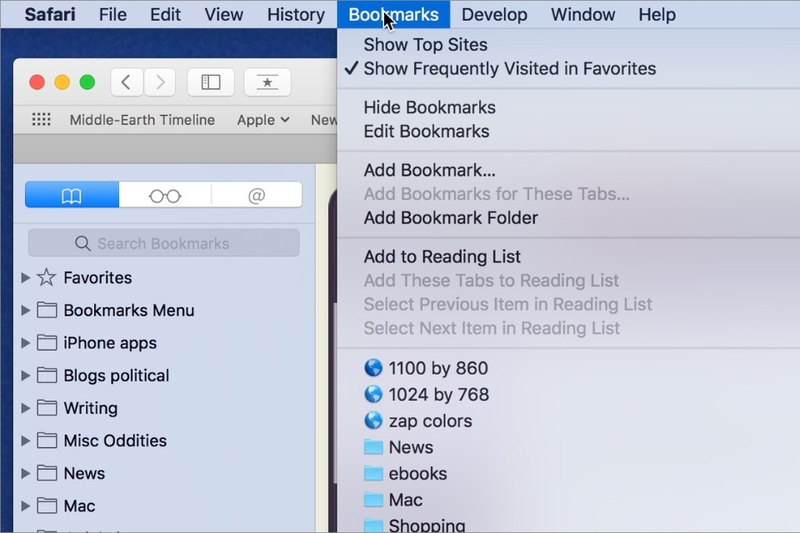Click the sidebar Mac folder icon
The width and height of the screenshot is (800, 533).
pyautogui.click(x=47, y=506)
